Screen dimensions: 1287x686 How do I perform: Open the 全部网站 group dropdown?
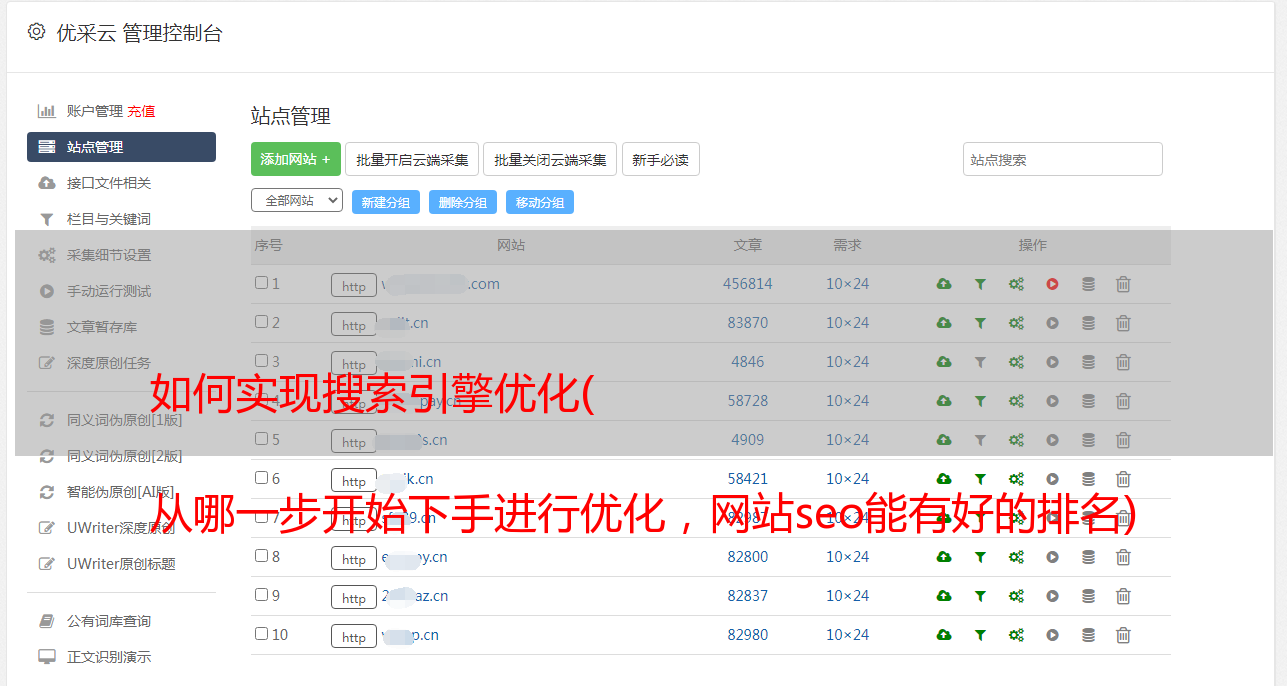click(x=297, y=201)
